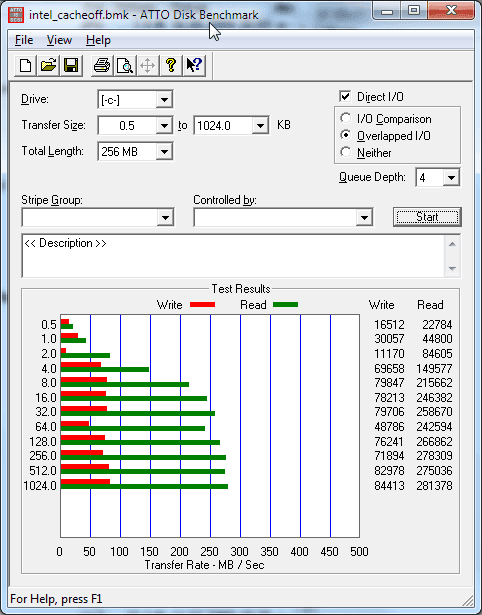
Task: Minimize the ATTO Disk Benchmark window
Action: (x=387, y=11)
